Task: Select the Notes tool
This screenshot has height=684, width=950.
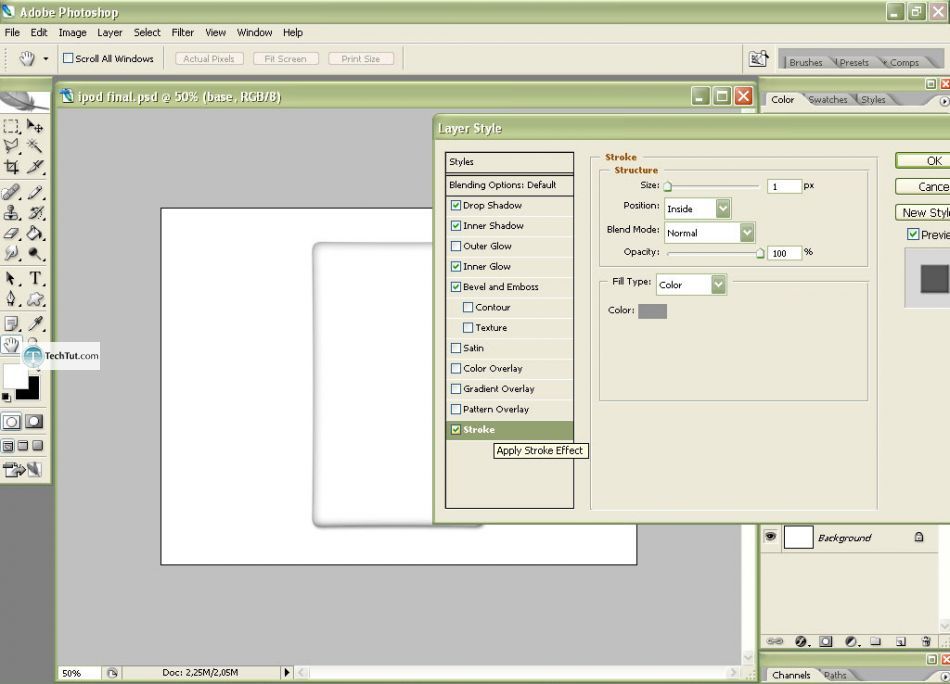Action: click(12, 324)
